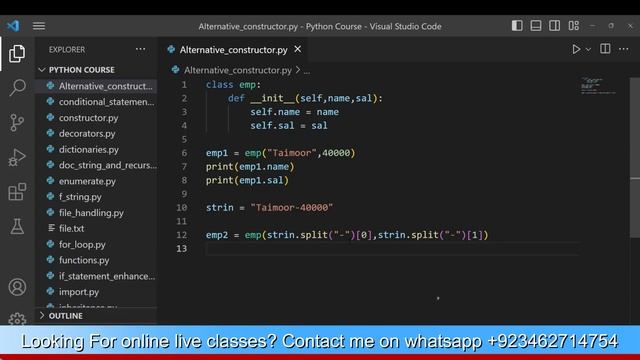The width and height of the screenshot is (640, 360).
Task: Open the Extensions view icon
Action: click(x=17, y=191)
